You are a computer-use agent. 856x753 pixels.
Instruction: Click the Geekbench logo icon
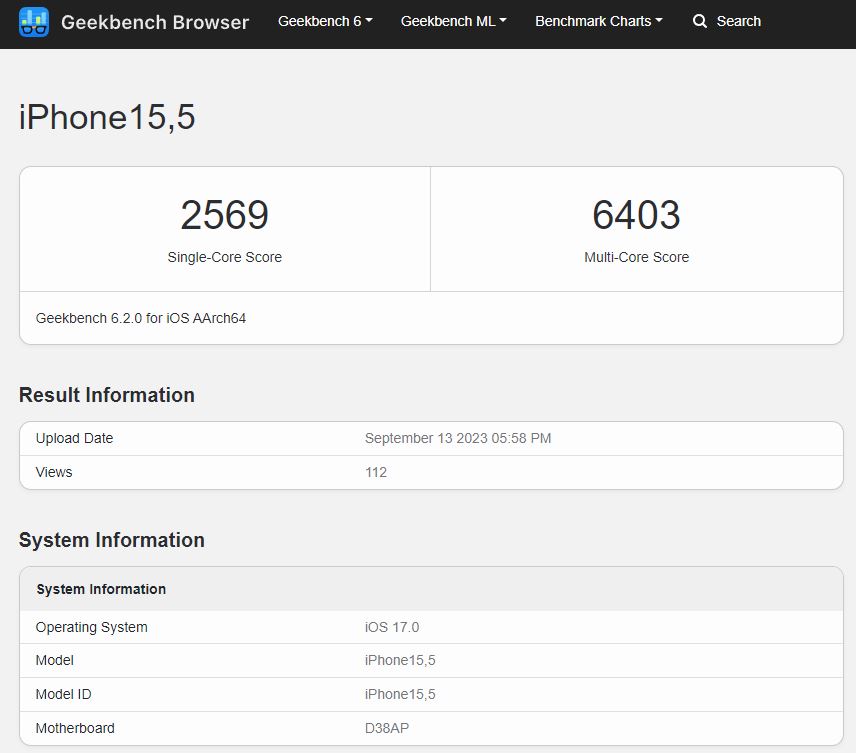tap(34, 22)
